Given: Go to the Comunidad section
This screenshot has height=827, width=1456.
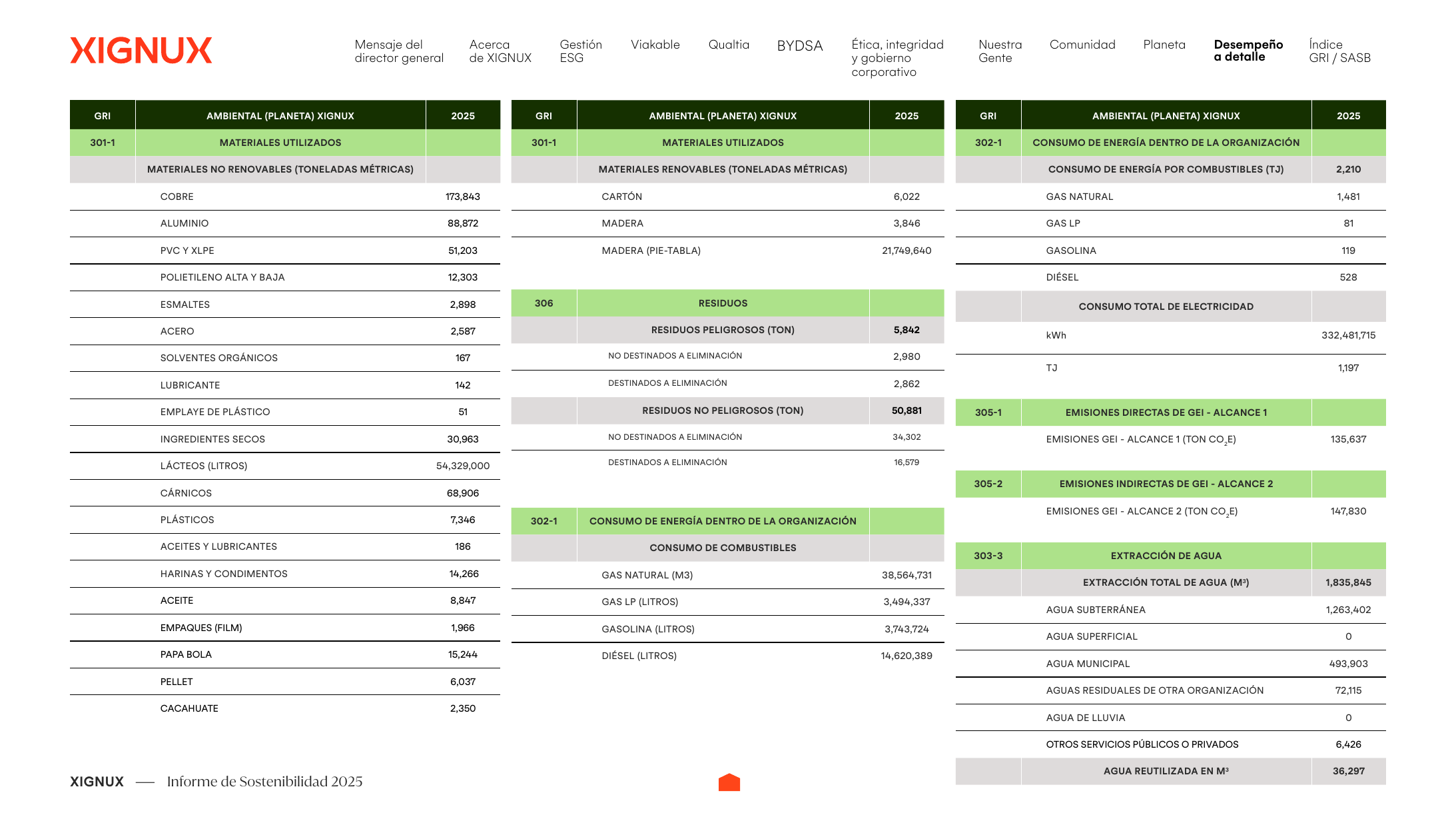Looking at the screenshot, I should tap(1082, 45).
